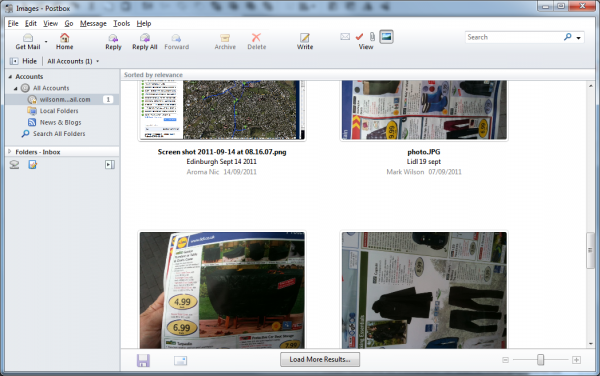
Task: Click the vertical scrollbar thumb
Action: point(590,250)
